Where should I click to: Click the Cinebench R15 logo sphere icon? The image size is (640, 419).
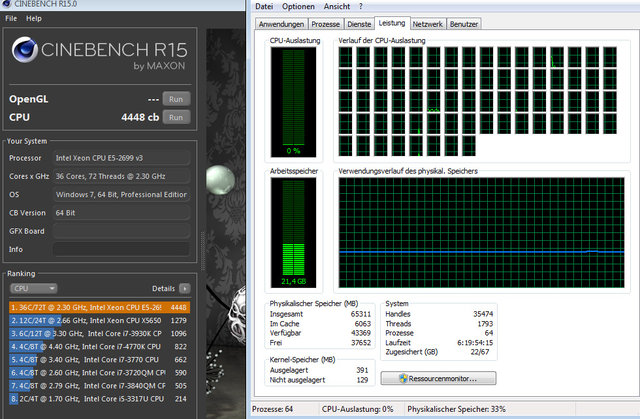pyautogui.click(x=24, y=49)
